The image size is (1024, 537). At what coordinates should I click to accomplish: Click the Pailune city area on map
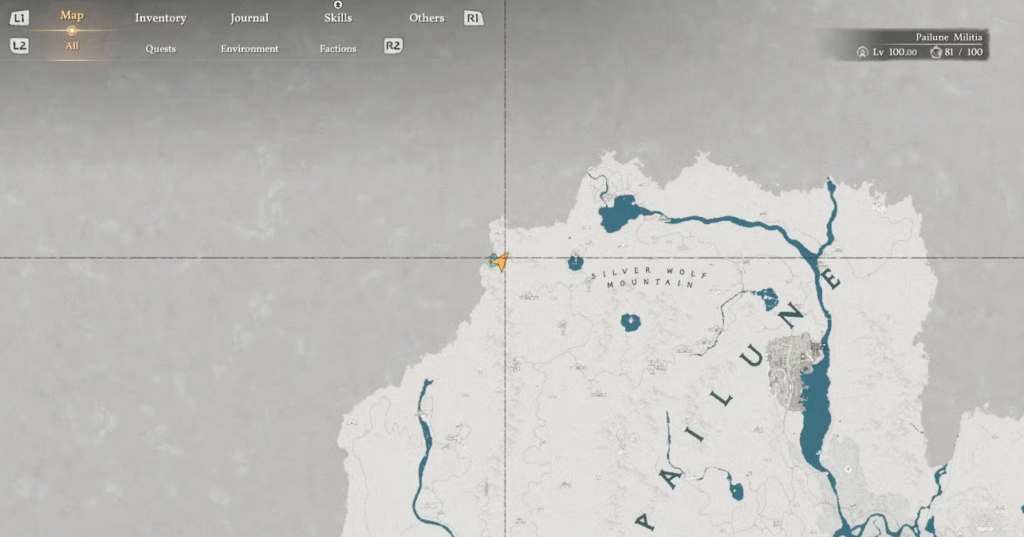[x=795, y=372]
